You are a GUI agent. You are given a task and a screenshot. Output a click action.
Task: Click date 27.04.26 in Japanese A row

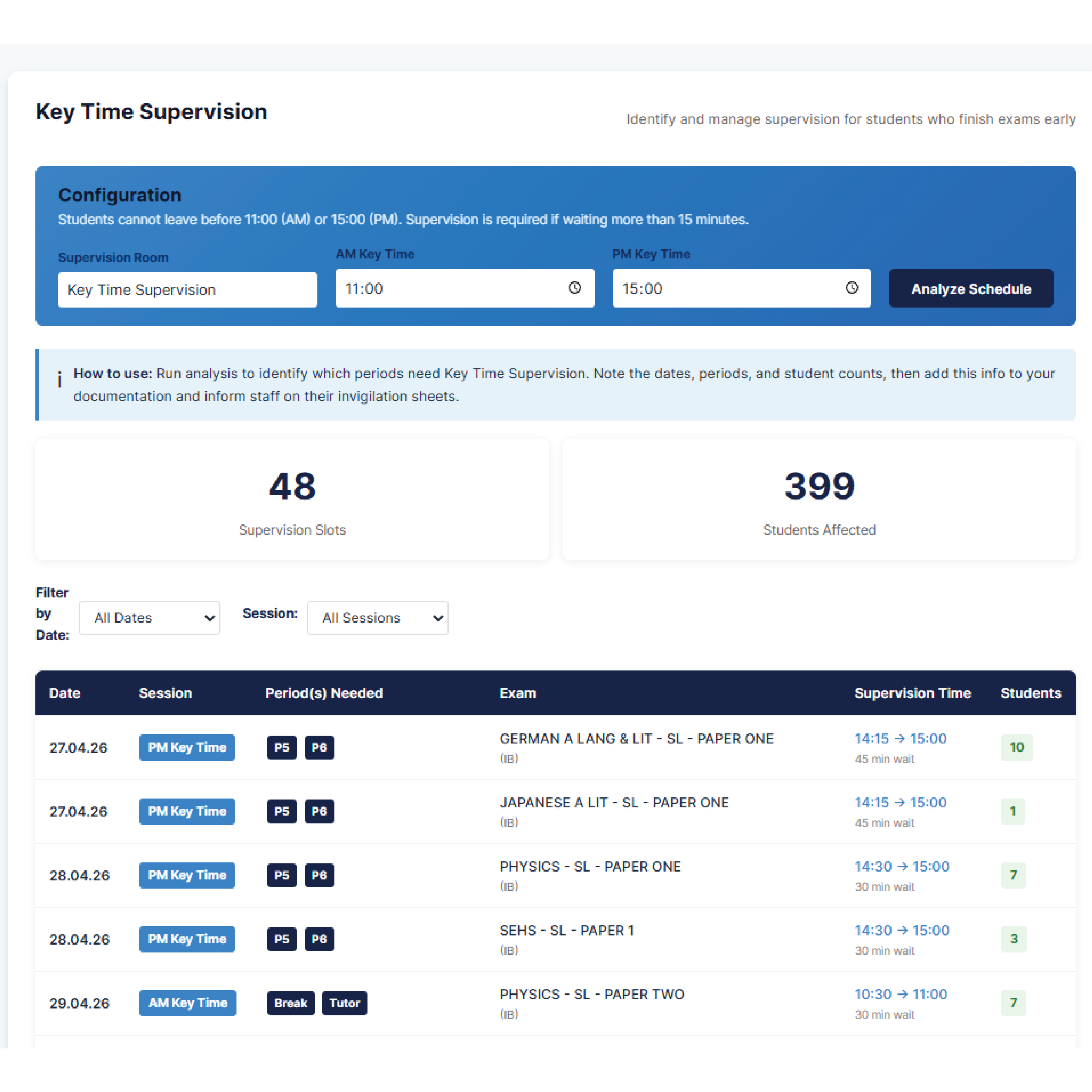(x=78, y=812)
